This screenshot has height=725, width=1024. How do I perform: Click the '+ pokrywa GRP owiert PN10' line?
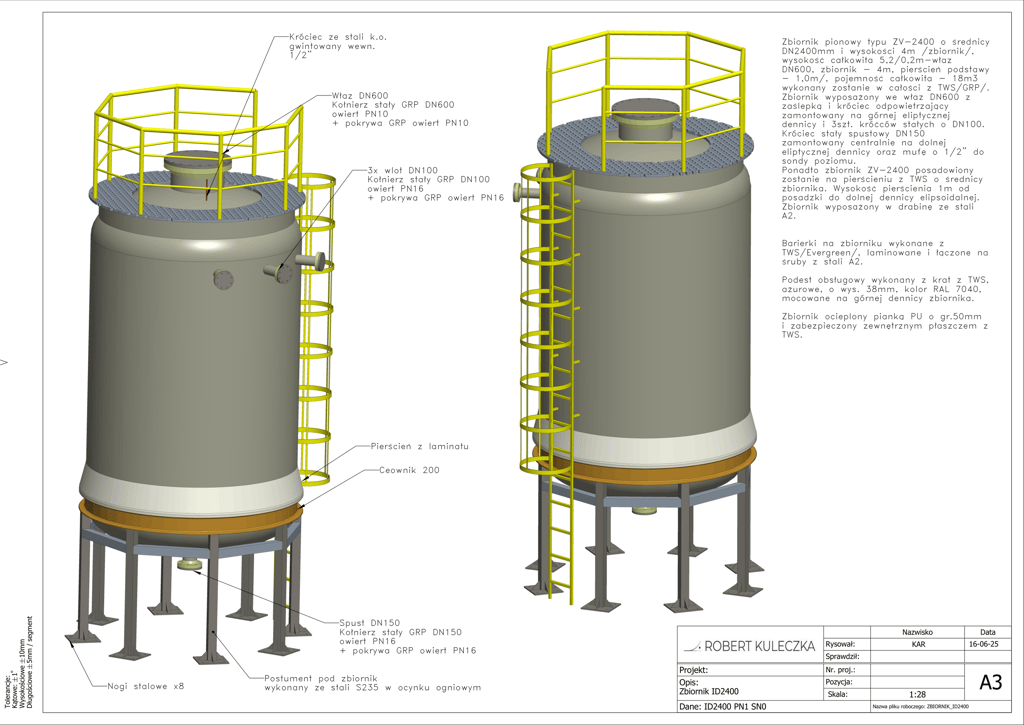tap(400, 123)
